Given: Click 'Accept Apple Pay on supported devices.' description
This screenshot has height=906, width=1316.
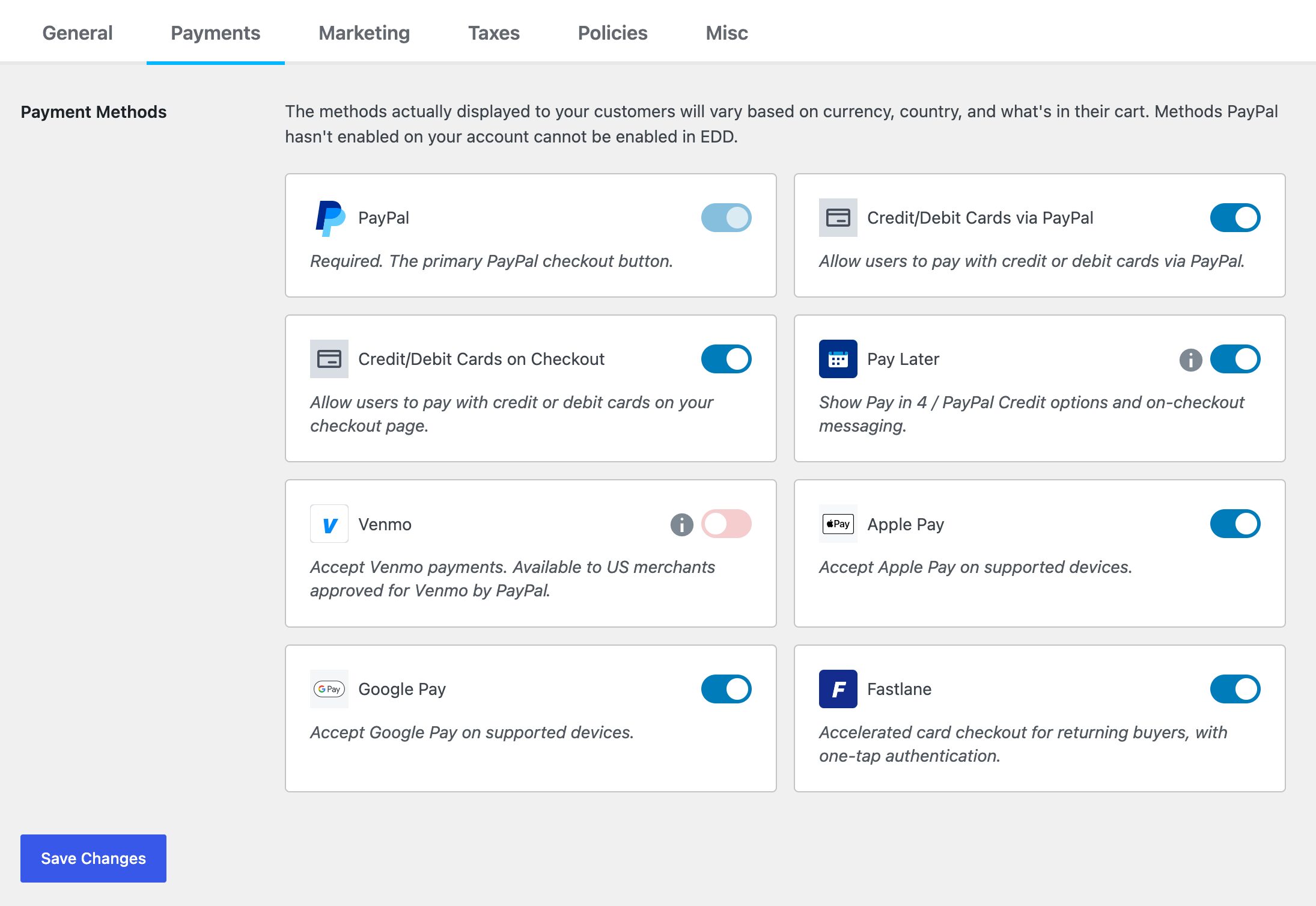Looking at the screenshot, I should coord(975,567).
